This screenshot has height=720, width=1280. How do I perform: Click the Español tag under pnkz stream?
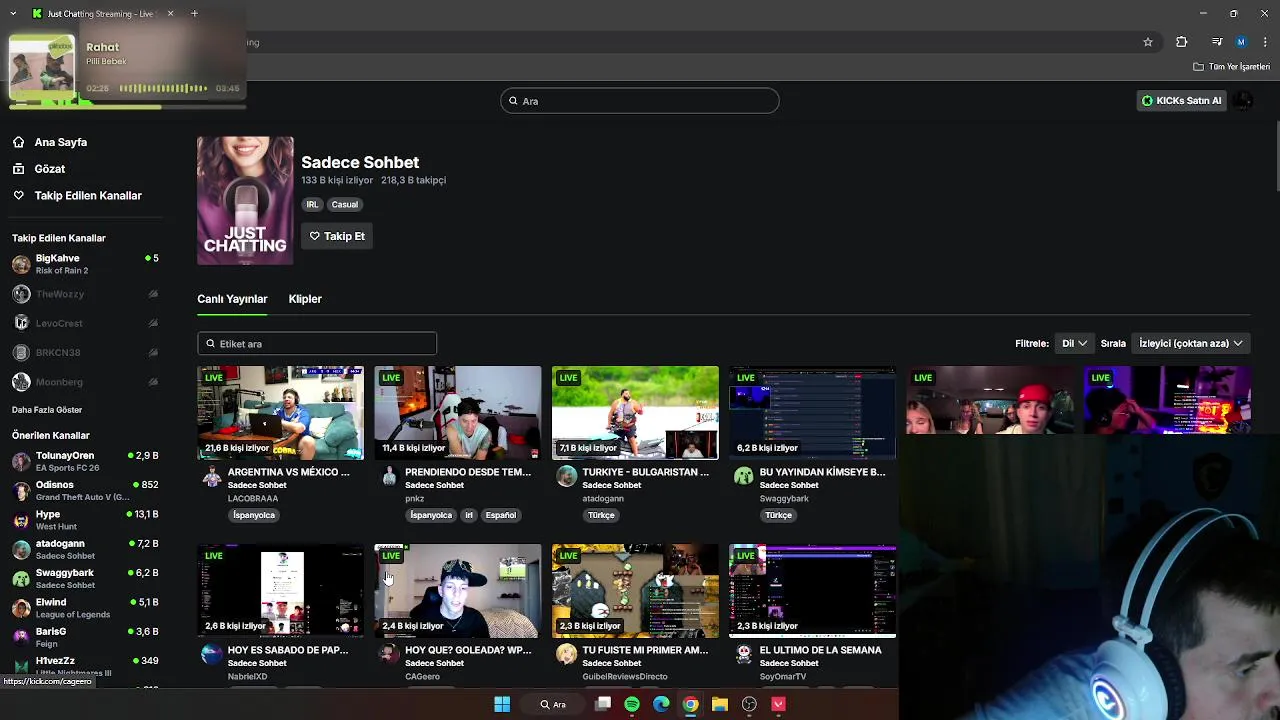pos(501,515)
